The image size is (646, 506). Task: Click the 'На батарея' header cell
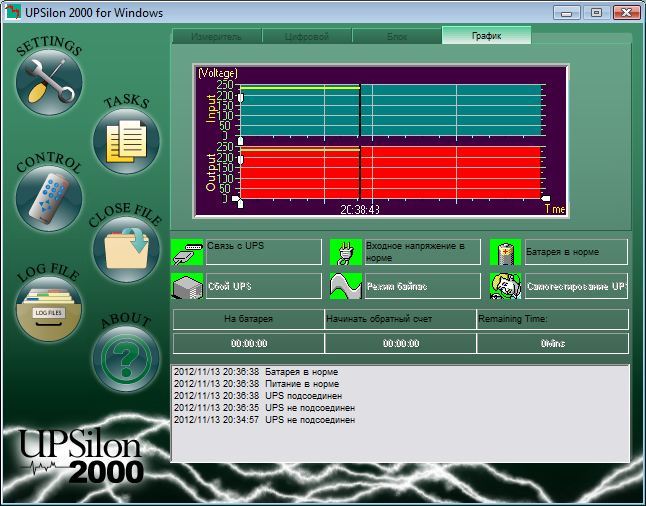[248, 319]
